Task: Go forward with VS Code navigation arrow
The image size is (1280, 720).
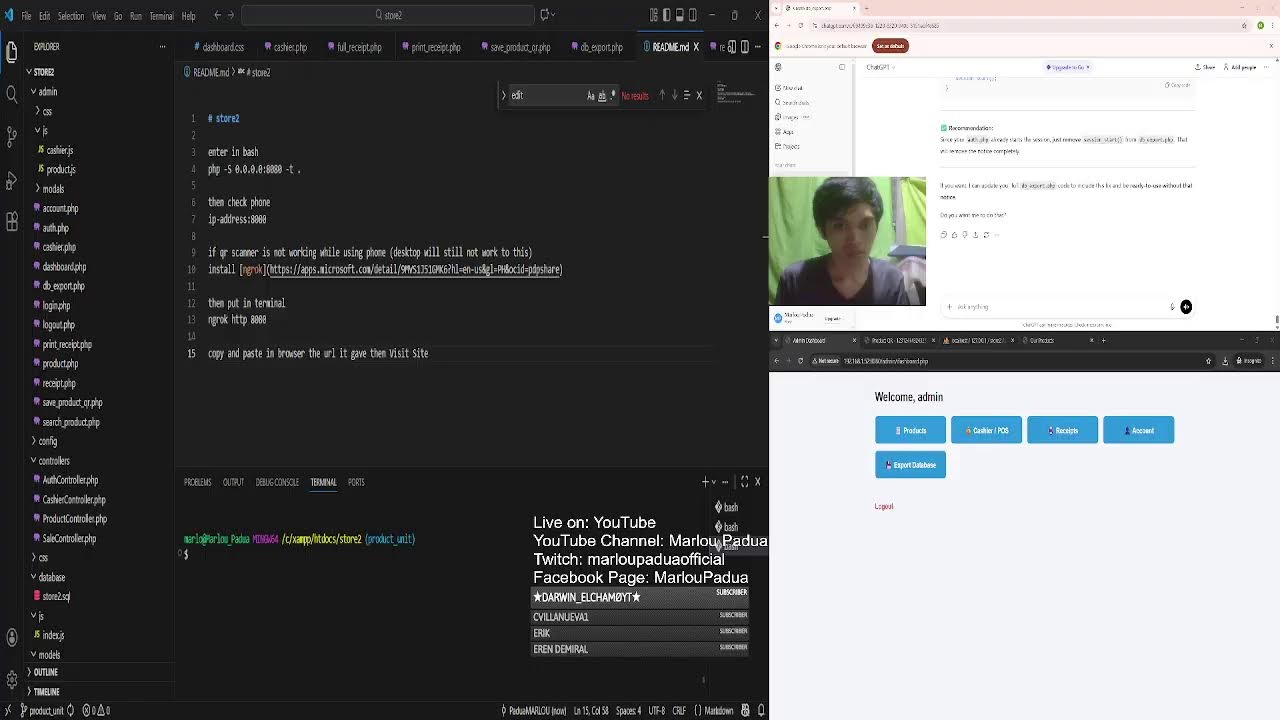Action: pos(231,15)
